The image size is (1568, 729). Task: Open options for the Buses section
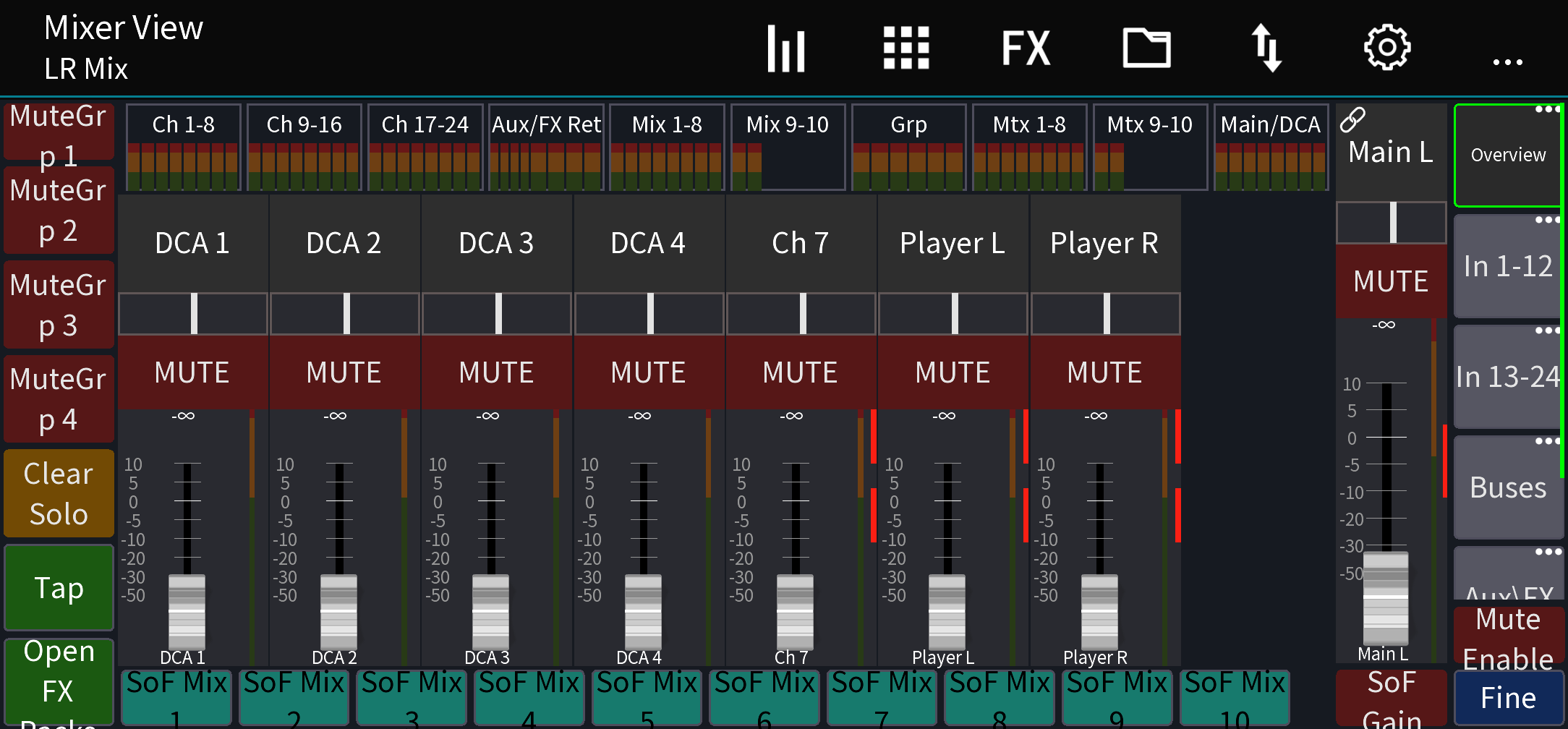[1549, 440]
